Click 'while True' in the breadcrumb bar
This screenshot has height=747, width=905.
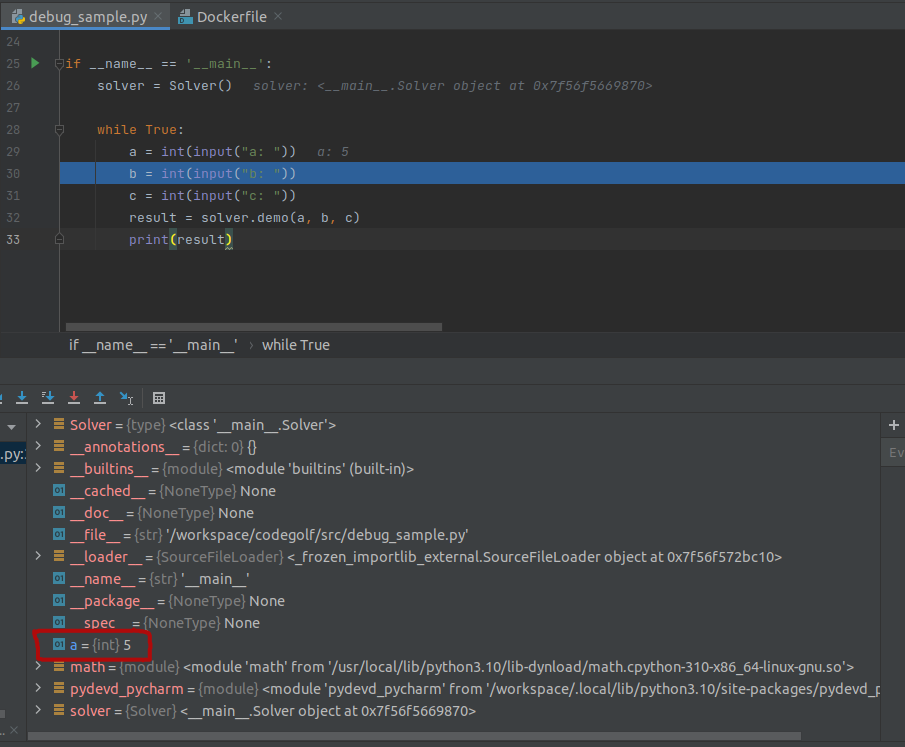(295, 345)
